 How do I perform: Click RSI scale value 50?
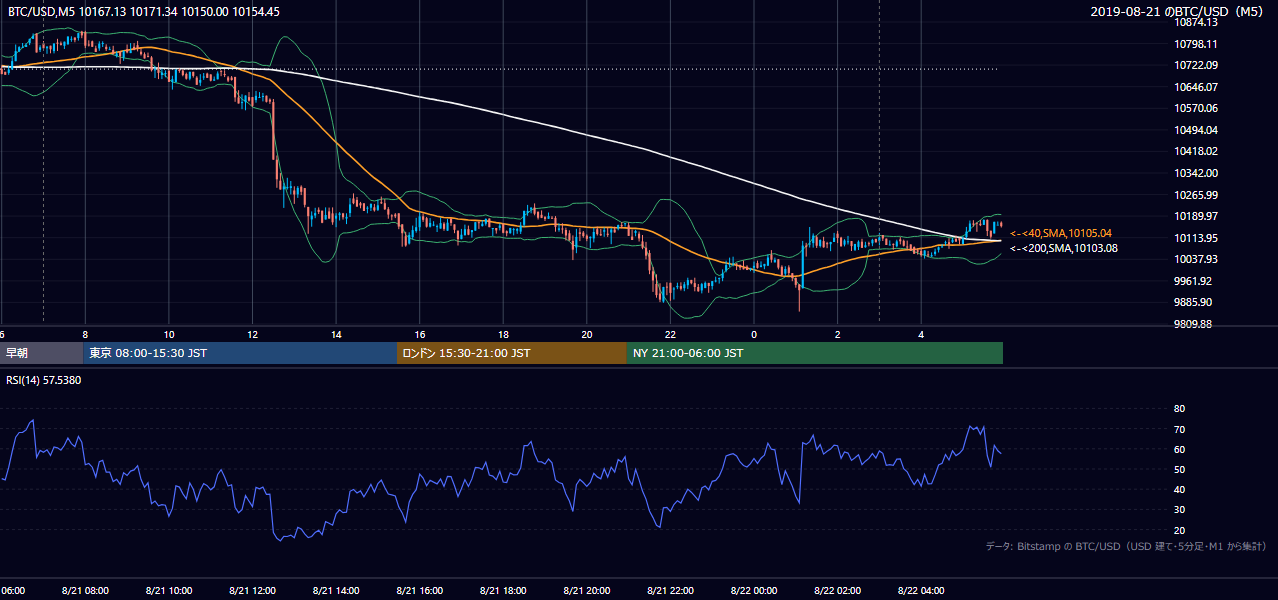tap(1179, 469)
